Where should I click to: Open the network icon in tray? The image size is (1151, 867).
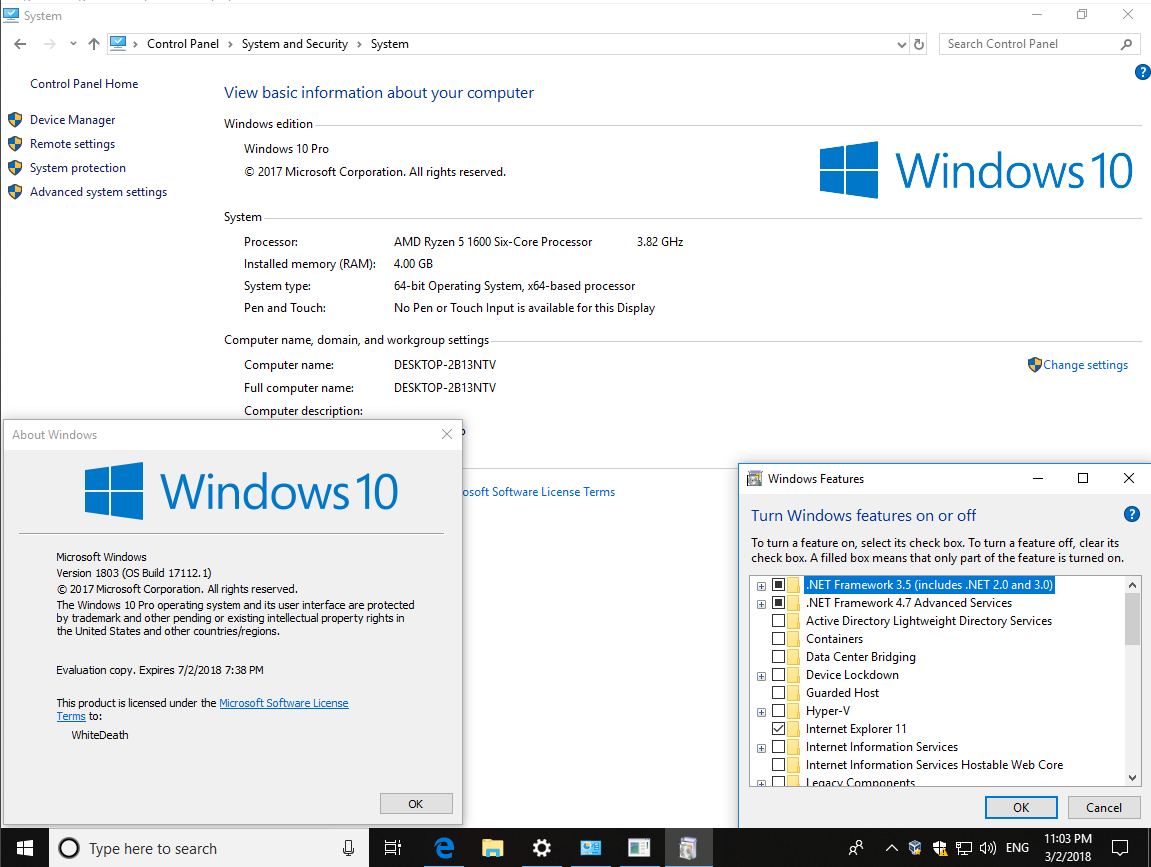pyautogui.click(x=963, y=848)
